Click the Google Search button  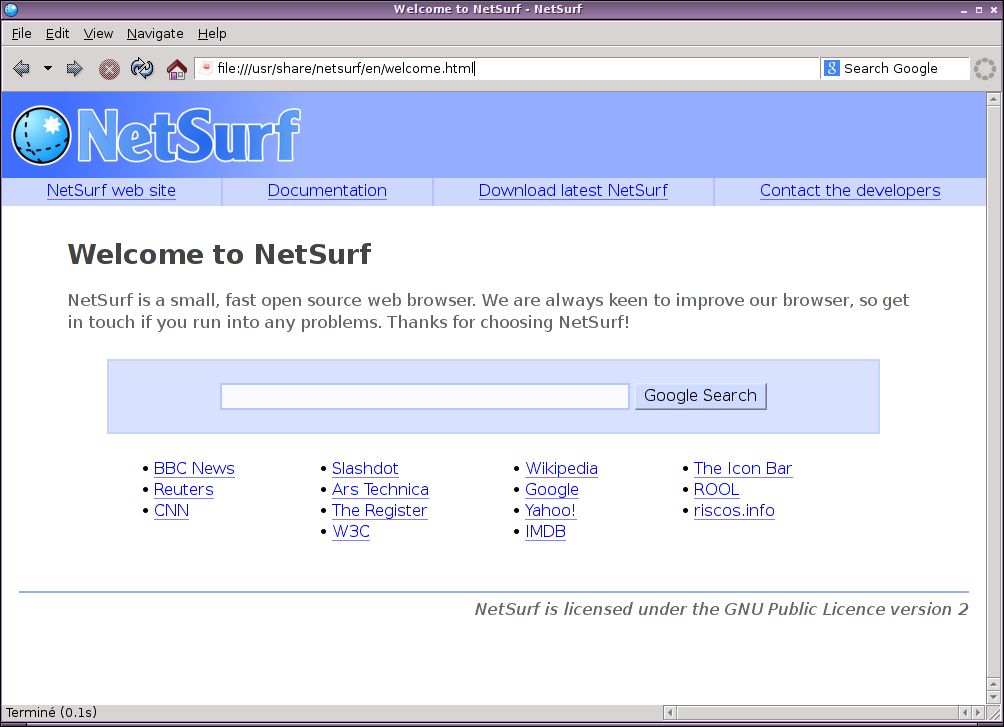click(x=700, y=396)
